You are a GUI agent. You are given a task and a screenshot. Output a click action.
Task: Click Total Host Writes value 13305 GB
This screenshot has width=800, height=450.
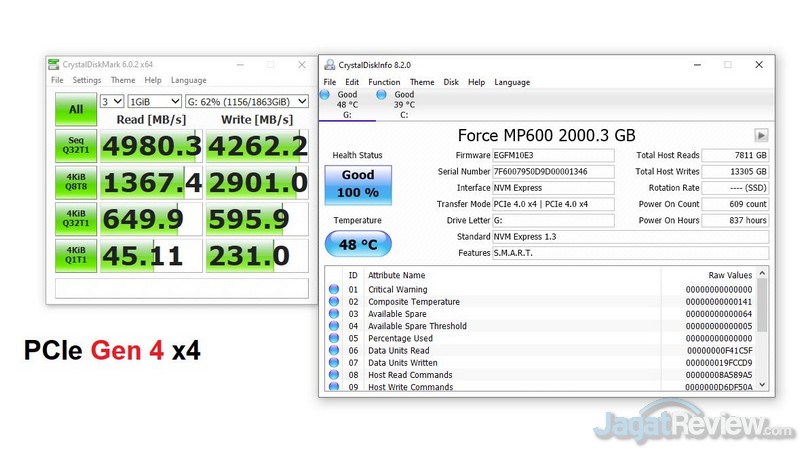pos(735,171)
